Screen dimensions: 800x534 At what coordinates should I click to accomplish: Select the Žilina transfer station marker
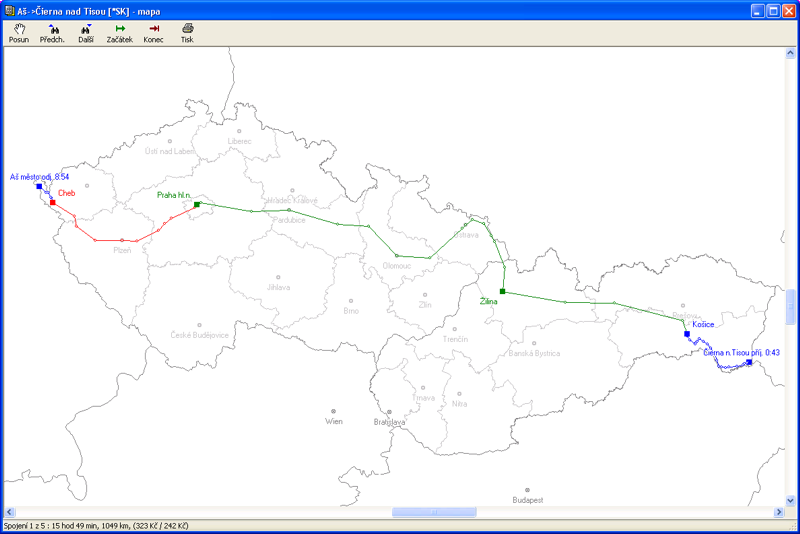coord(502,291)
